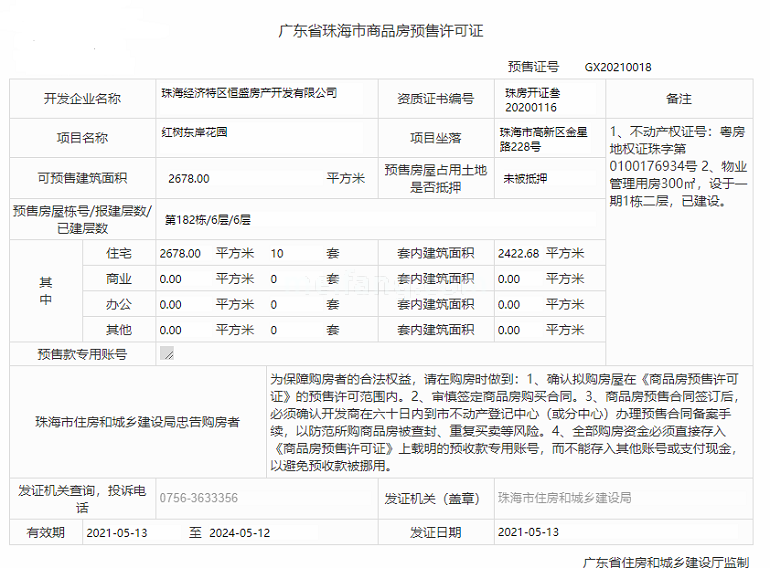
Task: Click the remarks text about 不动产权证号
Action: pyautogui.click(x=678, y=166)
